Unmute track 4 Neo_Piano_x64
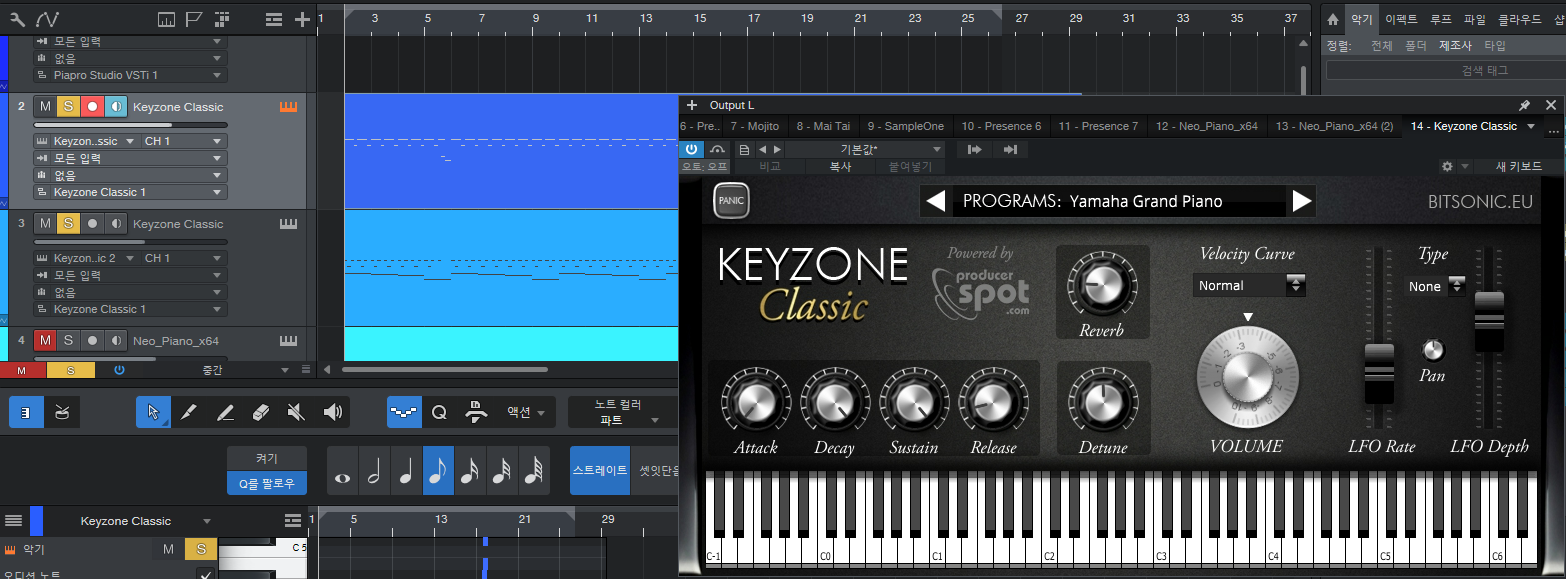This screenshot has width=1566, height=579. pyautogui.click(x=45, y=341)
